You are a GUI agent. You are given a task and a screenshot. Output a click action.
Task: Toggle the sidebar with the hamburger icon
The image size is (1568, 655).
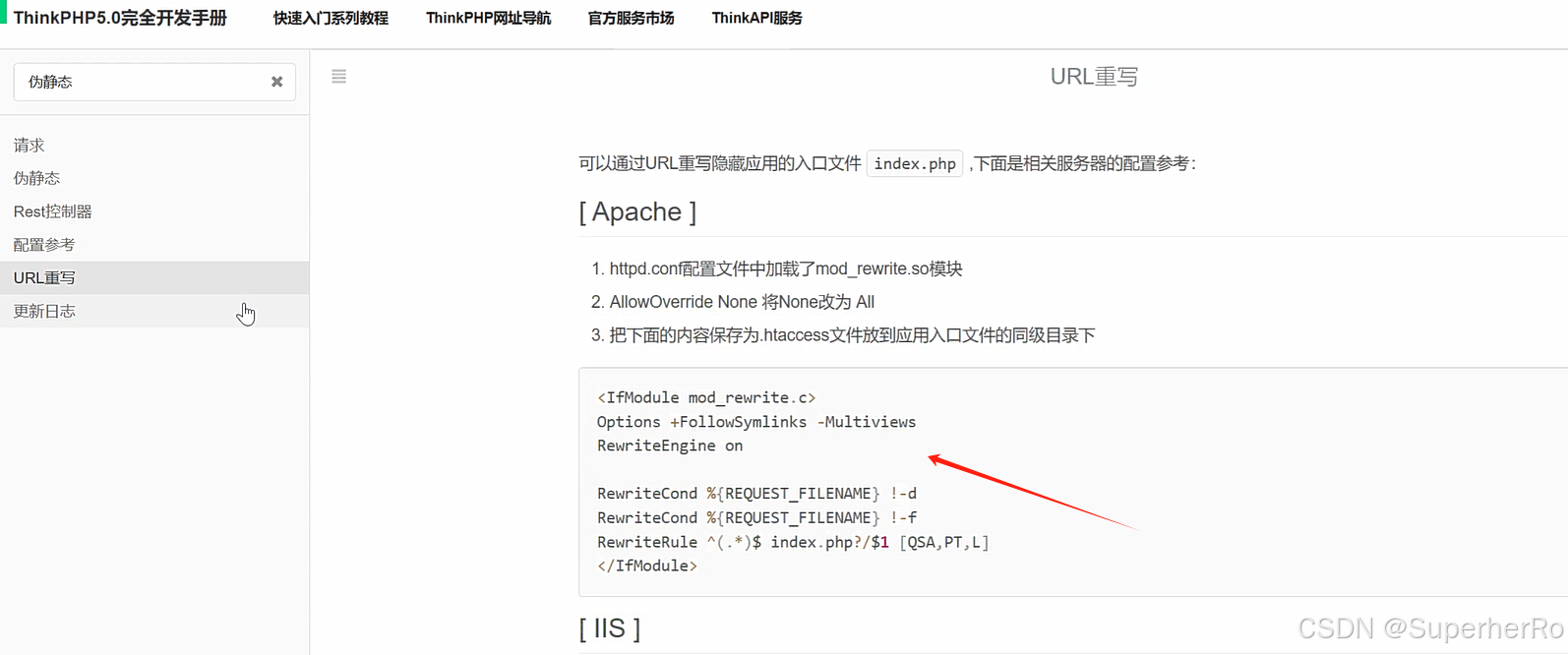point(339,77)
